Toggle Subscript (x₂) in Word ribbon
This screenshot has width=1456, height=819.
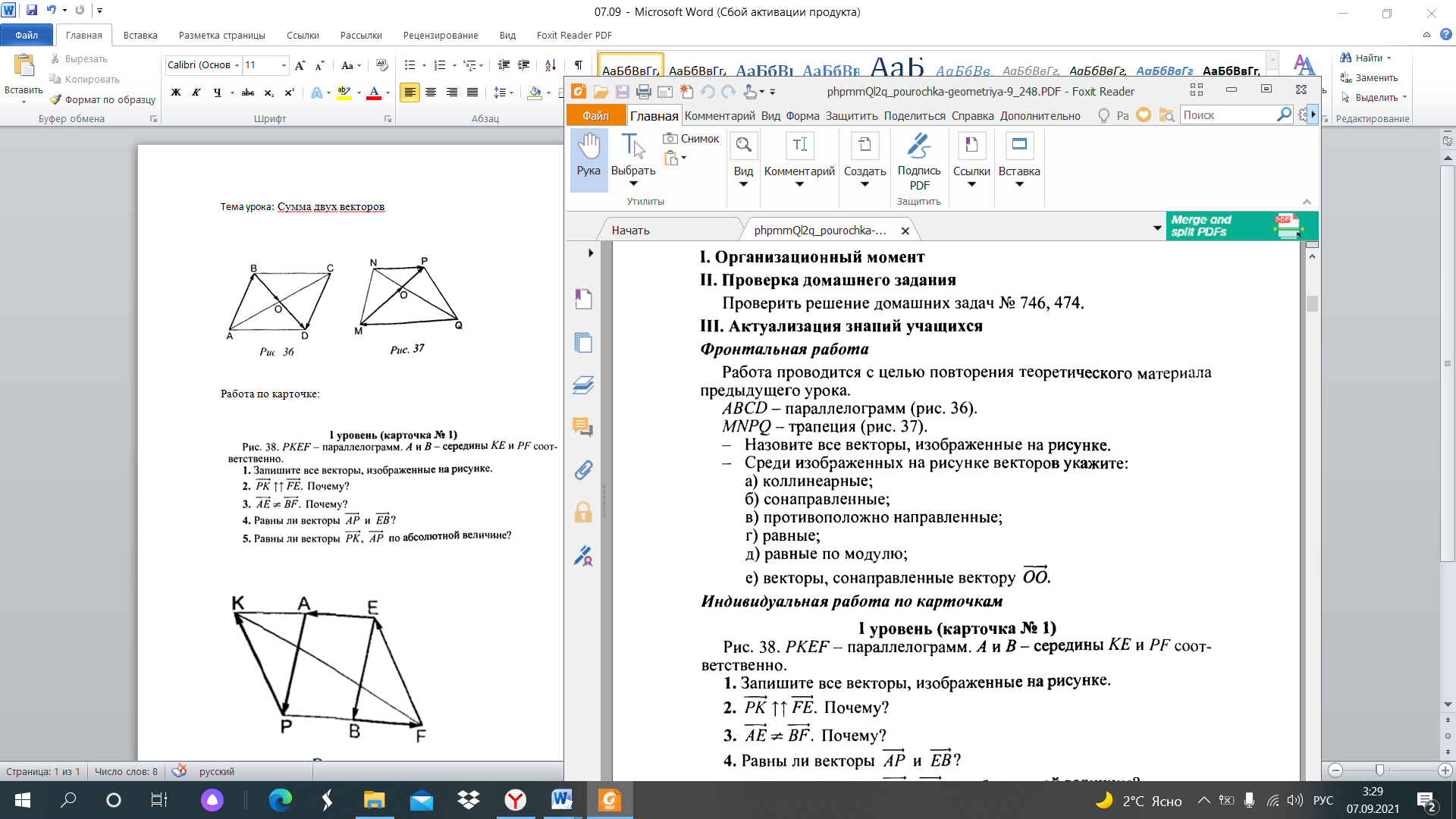point(269,93)
